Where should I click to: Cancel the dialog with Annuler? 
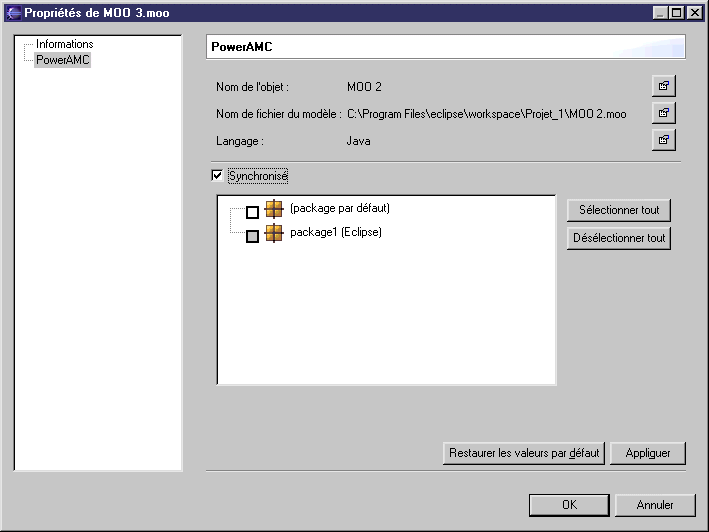(x=655, y=505)
